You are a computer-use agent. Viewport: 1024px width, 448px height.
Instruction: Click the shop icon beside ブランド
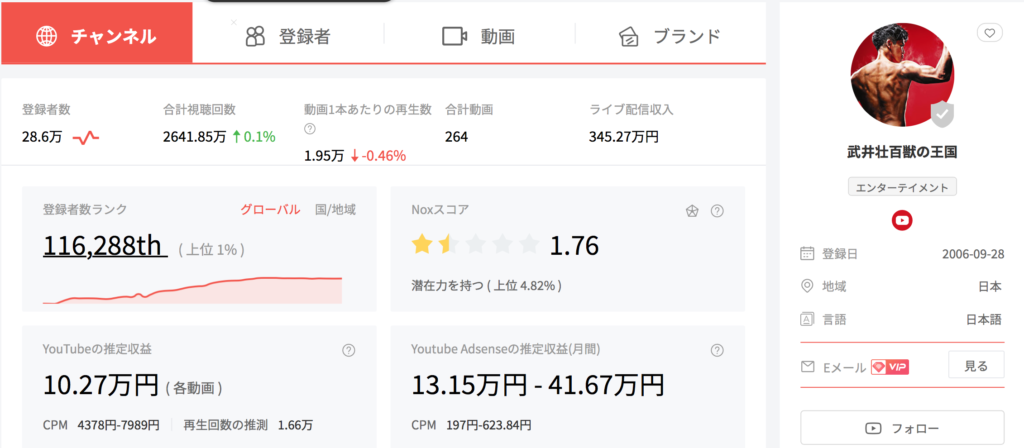tap(629, 37)
